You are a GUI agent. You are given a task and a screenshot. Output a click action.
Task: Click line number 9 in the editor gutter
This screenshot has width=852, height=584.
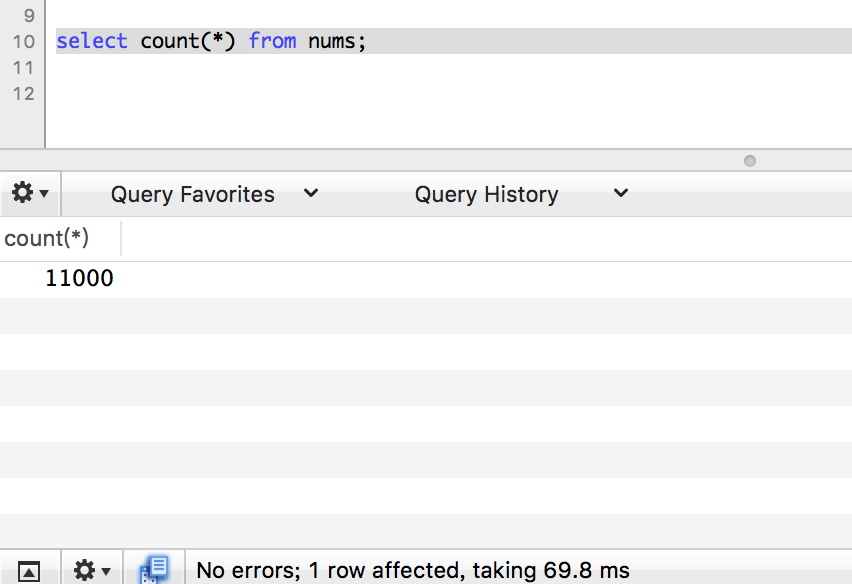27,16
